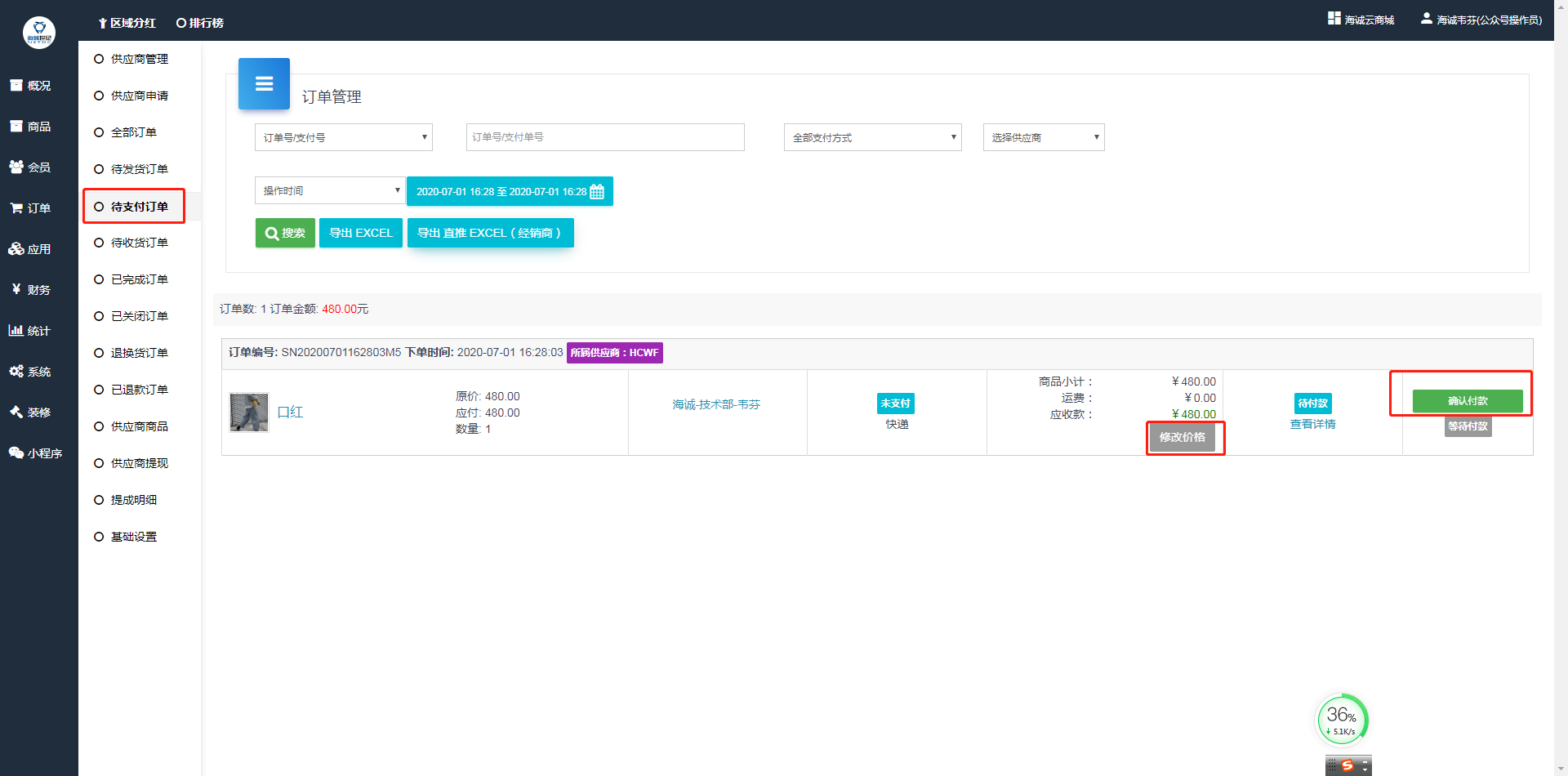Image resolution: width=1568 pixels, height=776 pixels.
Task: Click the 480.00元 order total amount
Action: pos(345,309)
